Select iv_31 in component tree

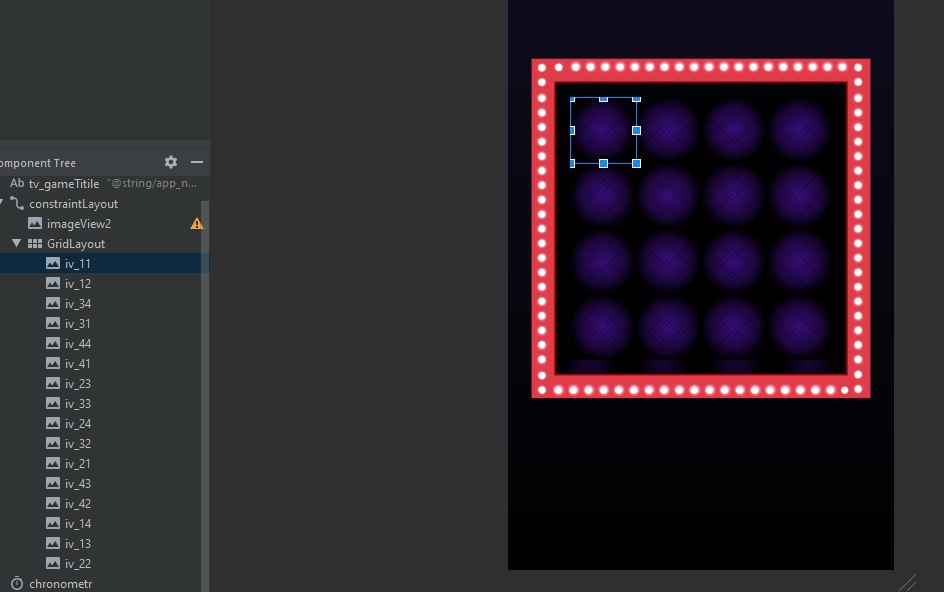click(x=78, y=323)
